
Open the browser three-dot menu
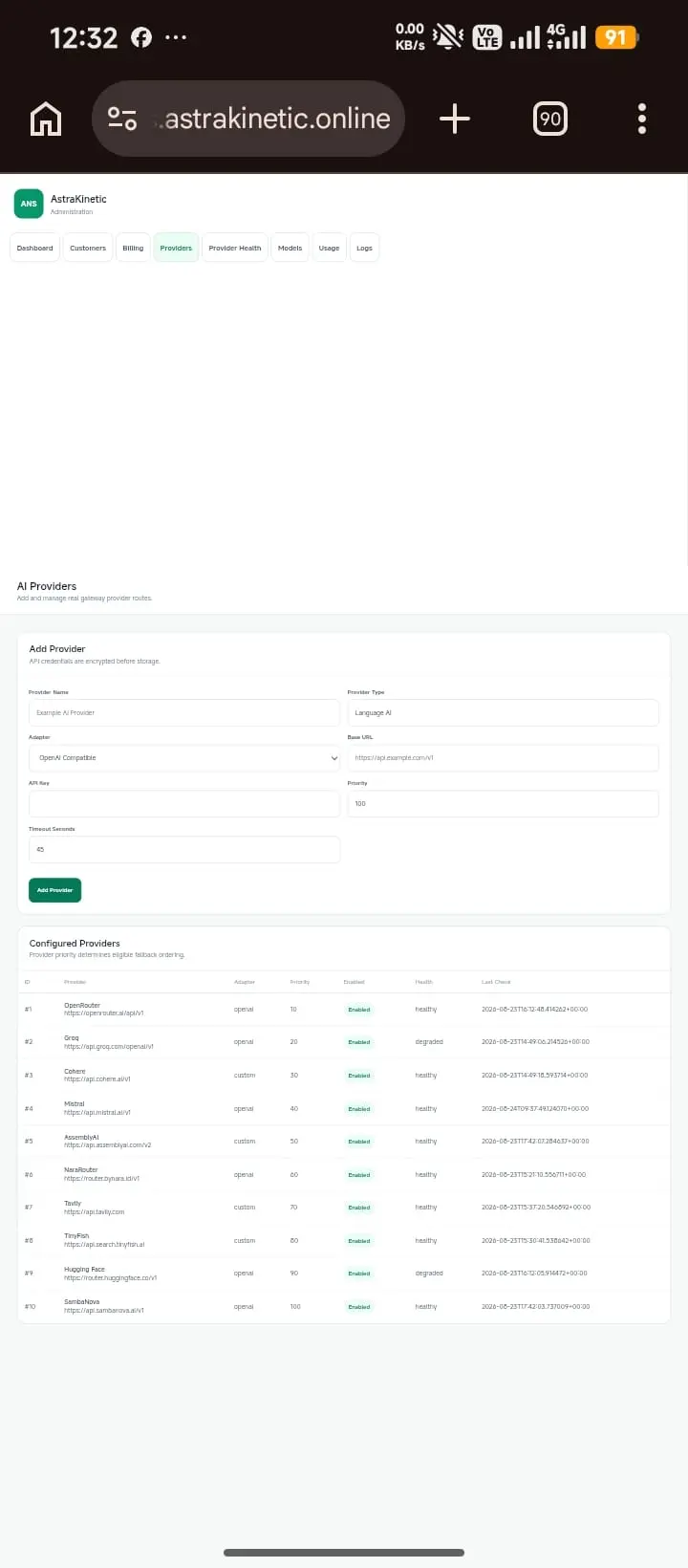(642, 119)
